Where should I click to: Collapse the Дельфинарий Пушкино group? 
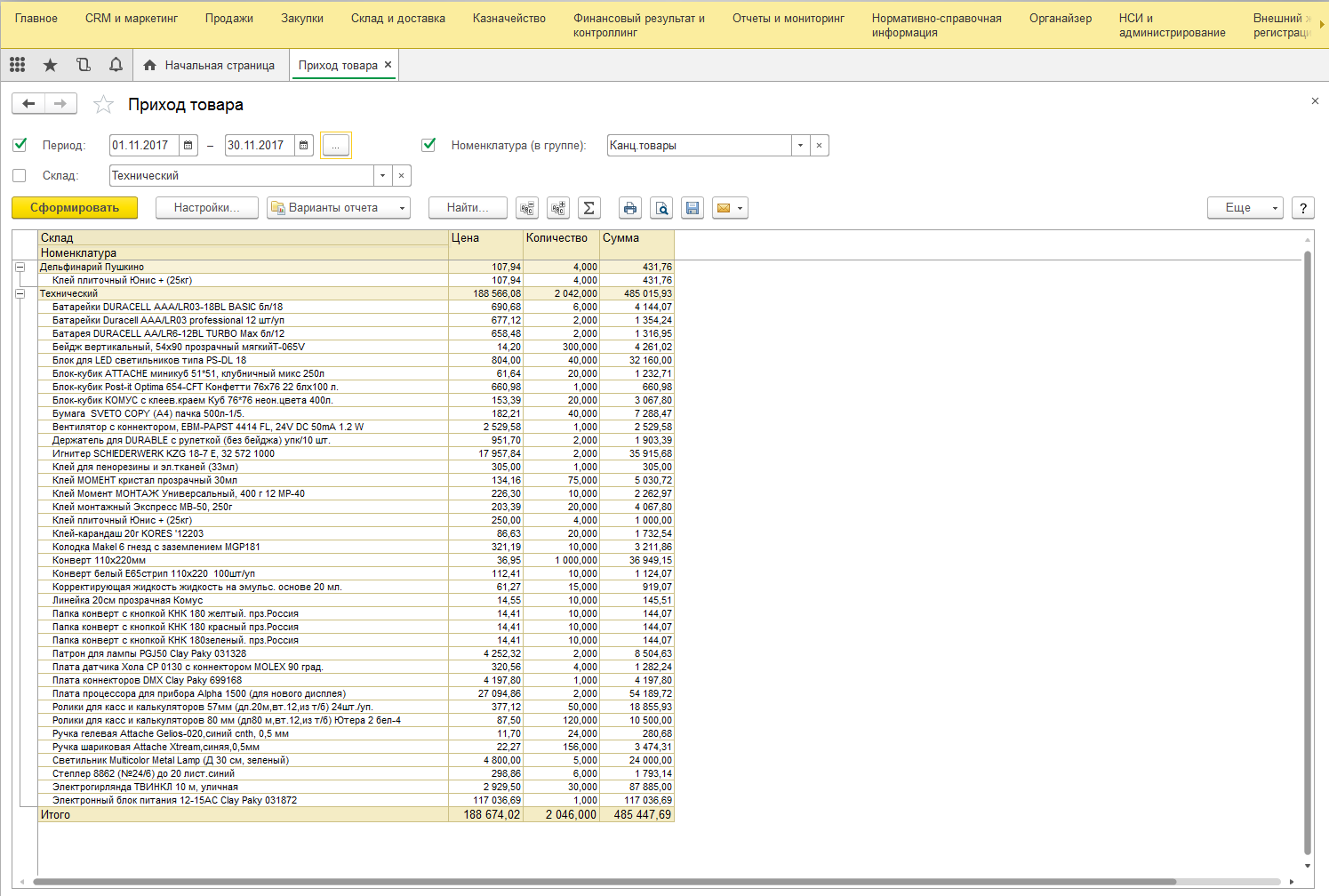pyautogui.click(x=20, y=267)
